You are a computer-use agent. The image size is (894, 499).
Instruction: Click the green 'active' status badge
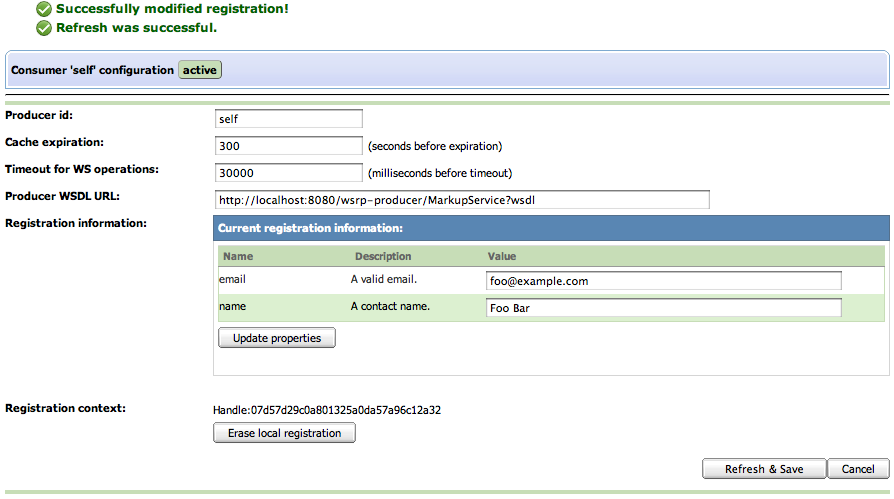point(200,70)
